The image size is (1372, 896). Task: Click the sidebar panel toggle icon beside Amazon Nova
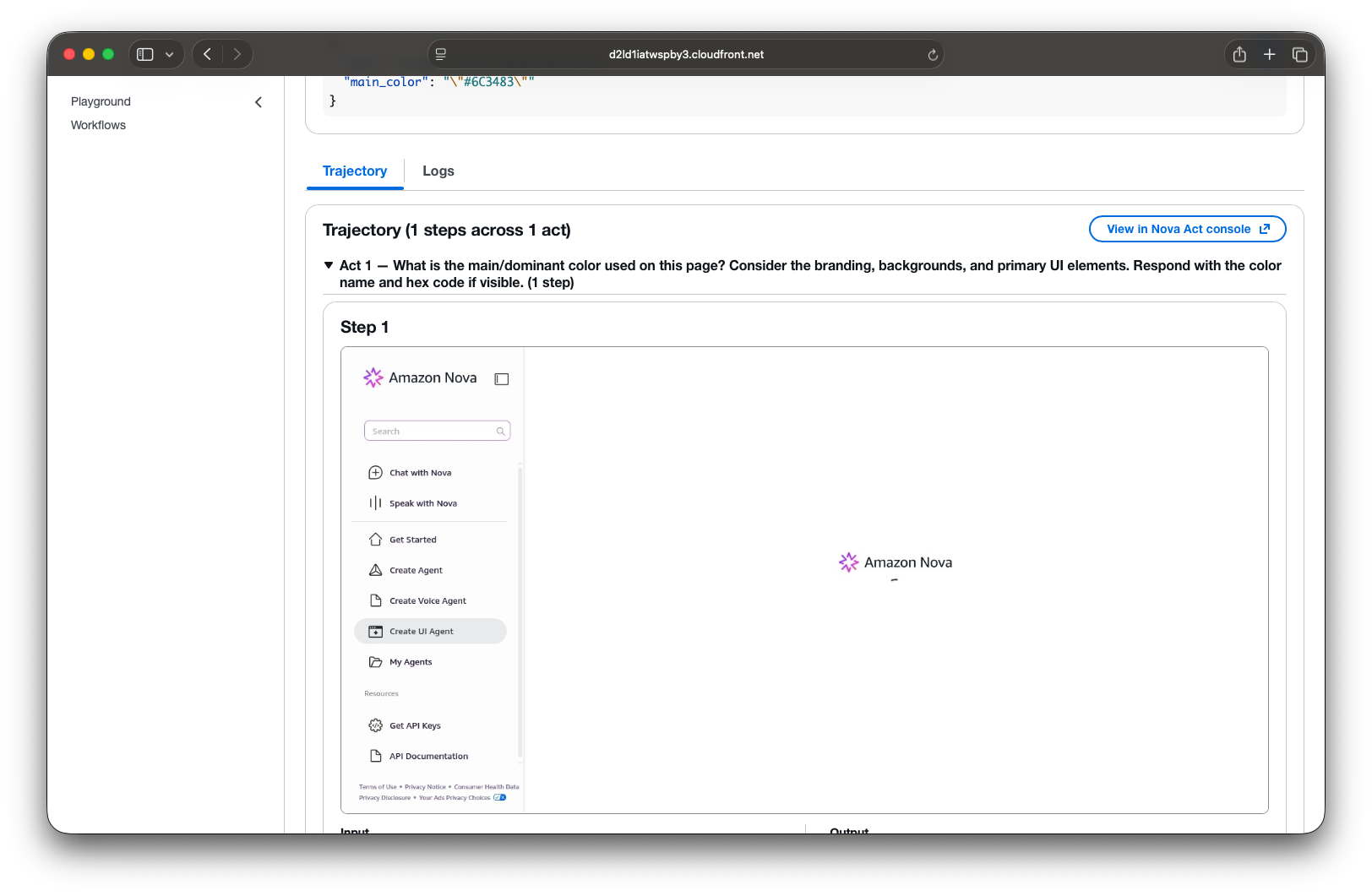pyautogui.click(x=502, y=379)
